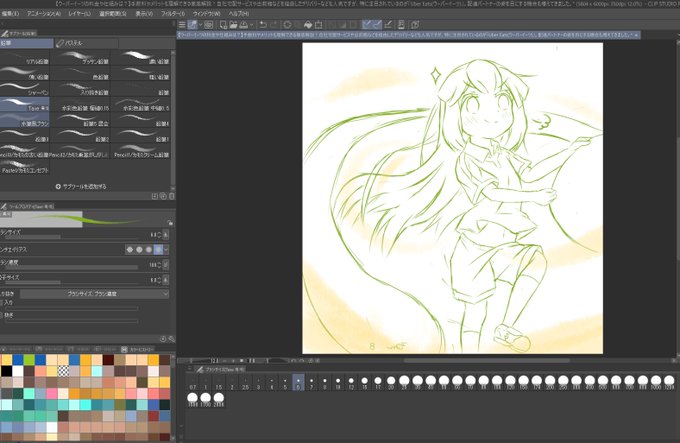Pick the transparent checkered swatch
The width and height of the screenshot is (680, 443).
click(x=63, y=371)
